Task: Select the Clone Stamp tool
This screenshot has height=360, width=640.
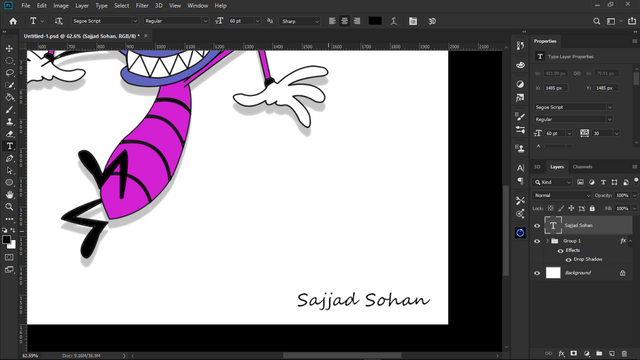Action: [9, 122]
